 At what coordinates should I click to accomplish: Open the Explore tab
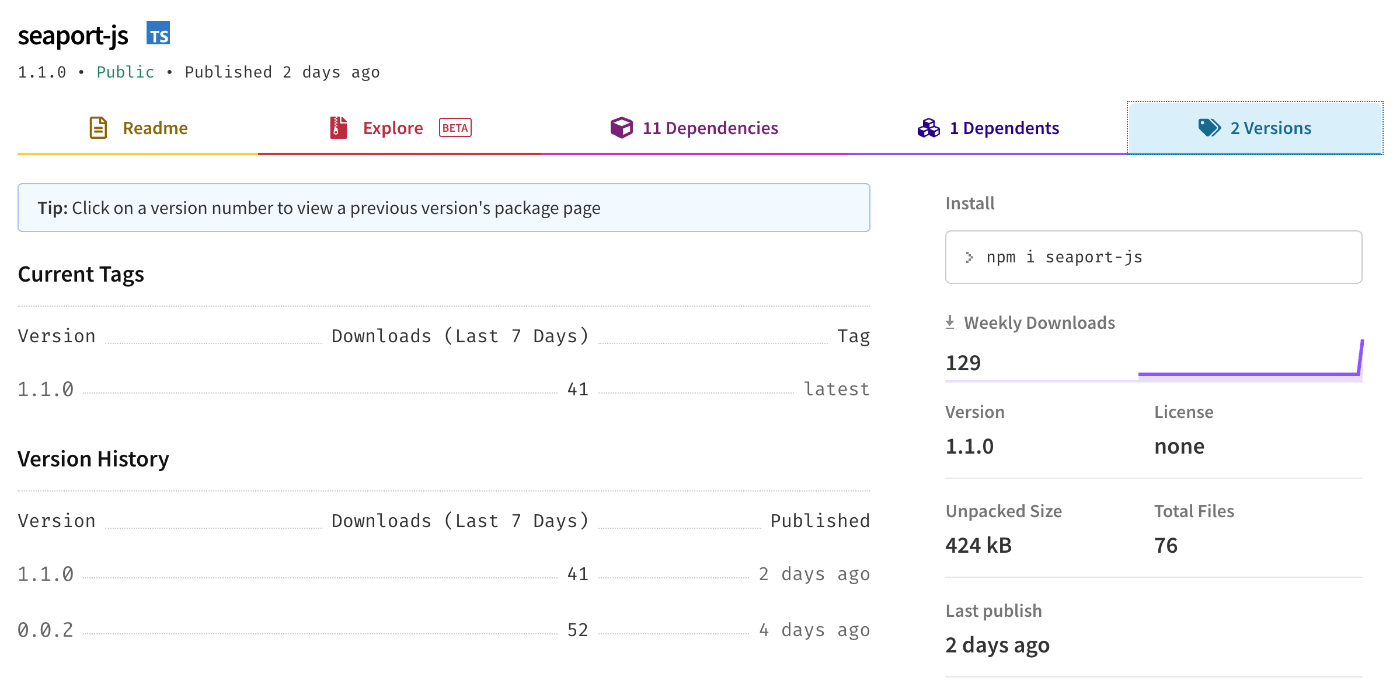pyautogui.click(x=399, y=128)
